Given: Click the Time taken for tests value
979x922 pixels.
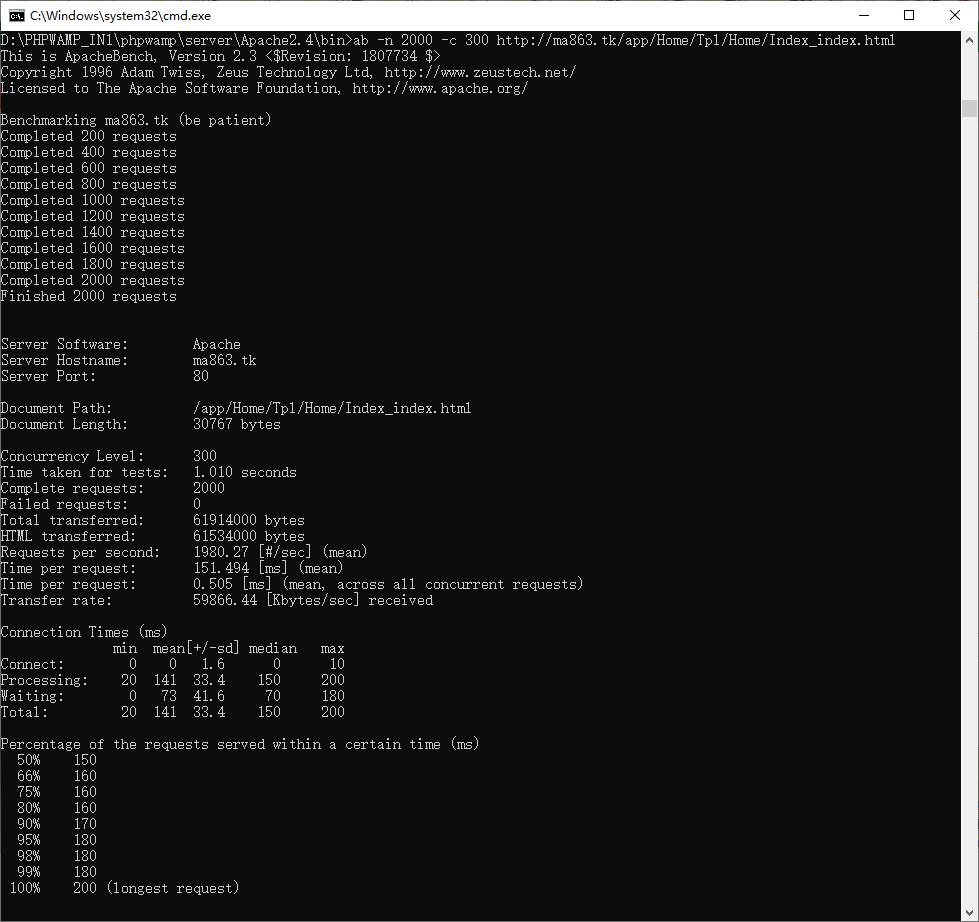Looking at the screenshot, I should pyautogui.click(x=244, y=472).
